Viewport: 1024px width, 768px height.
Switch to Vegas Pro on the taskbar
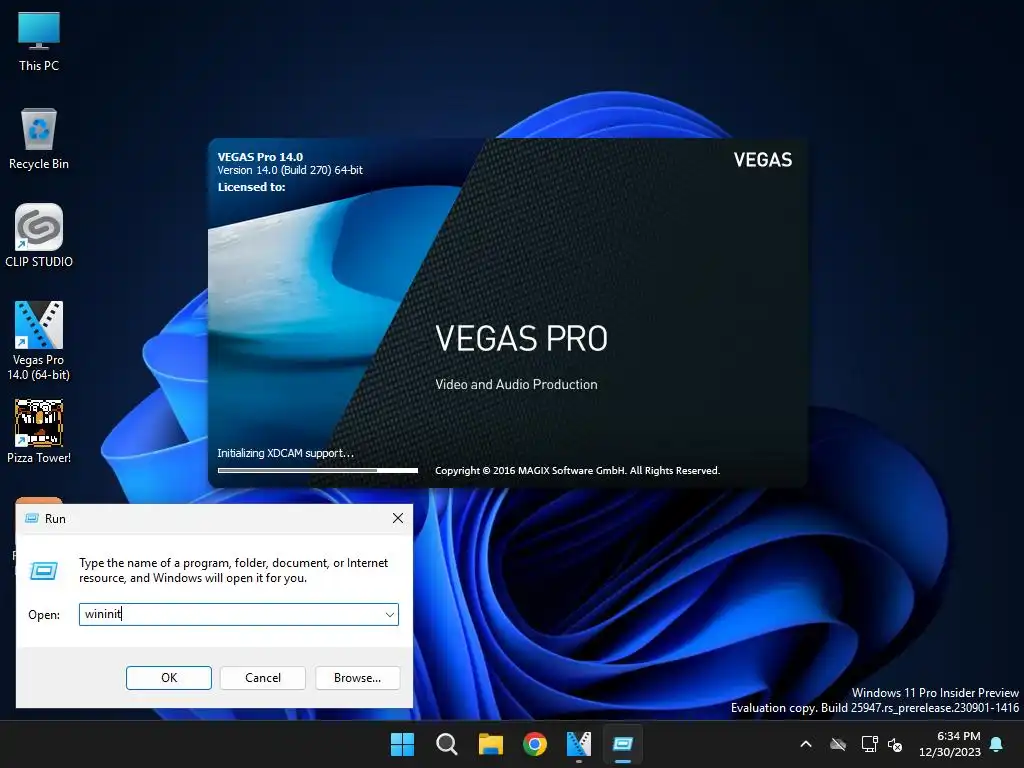tap(579, 744)
